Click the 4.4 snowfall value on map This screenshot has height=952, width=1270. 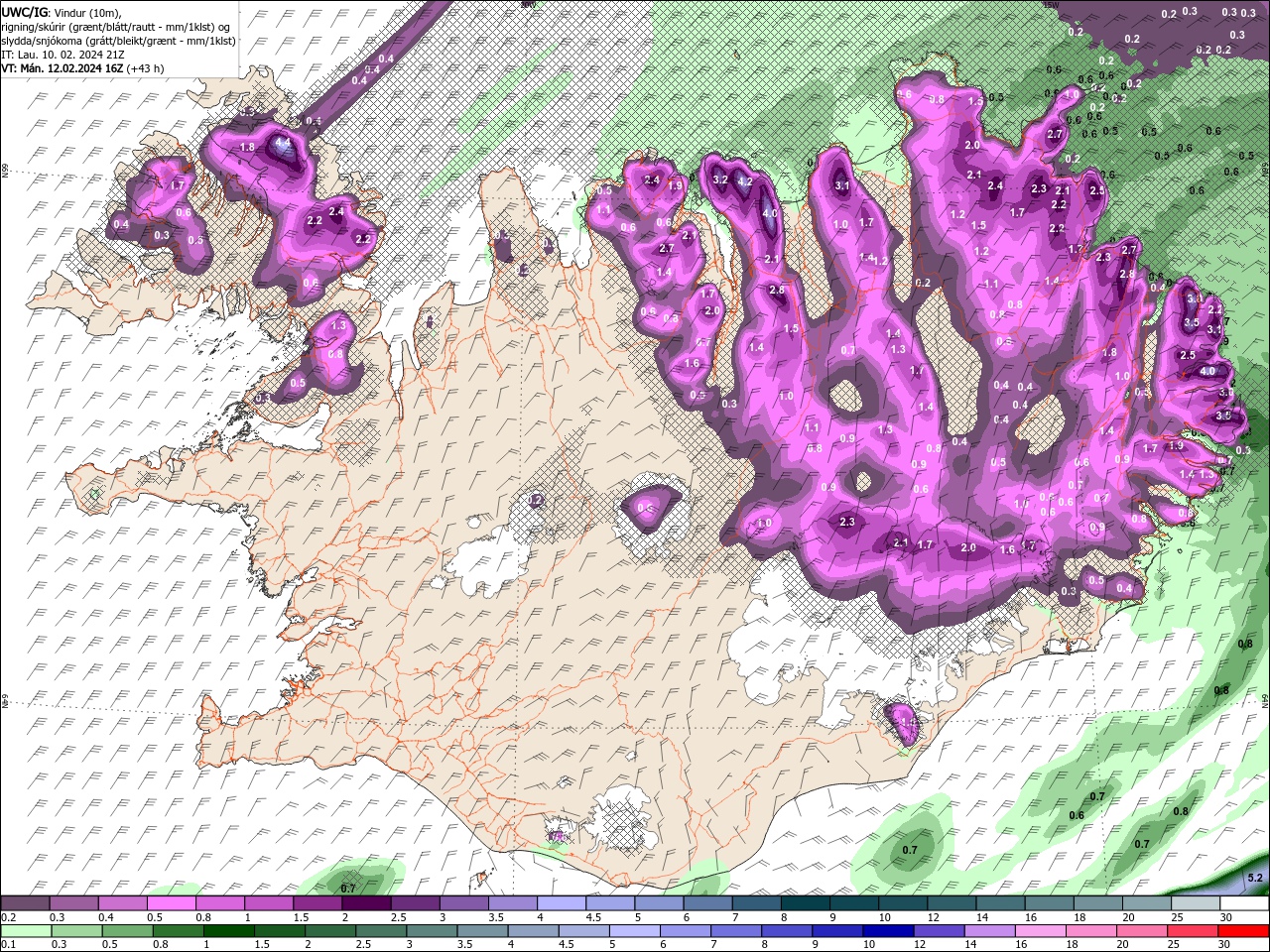[283, 143]
